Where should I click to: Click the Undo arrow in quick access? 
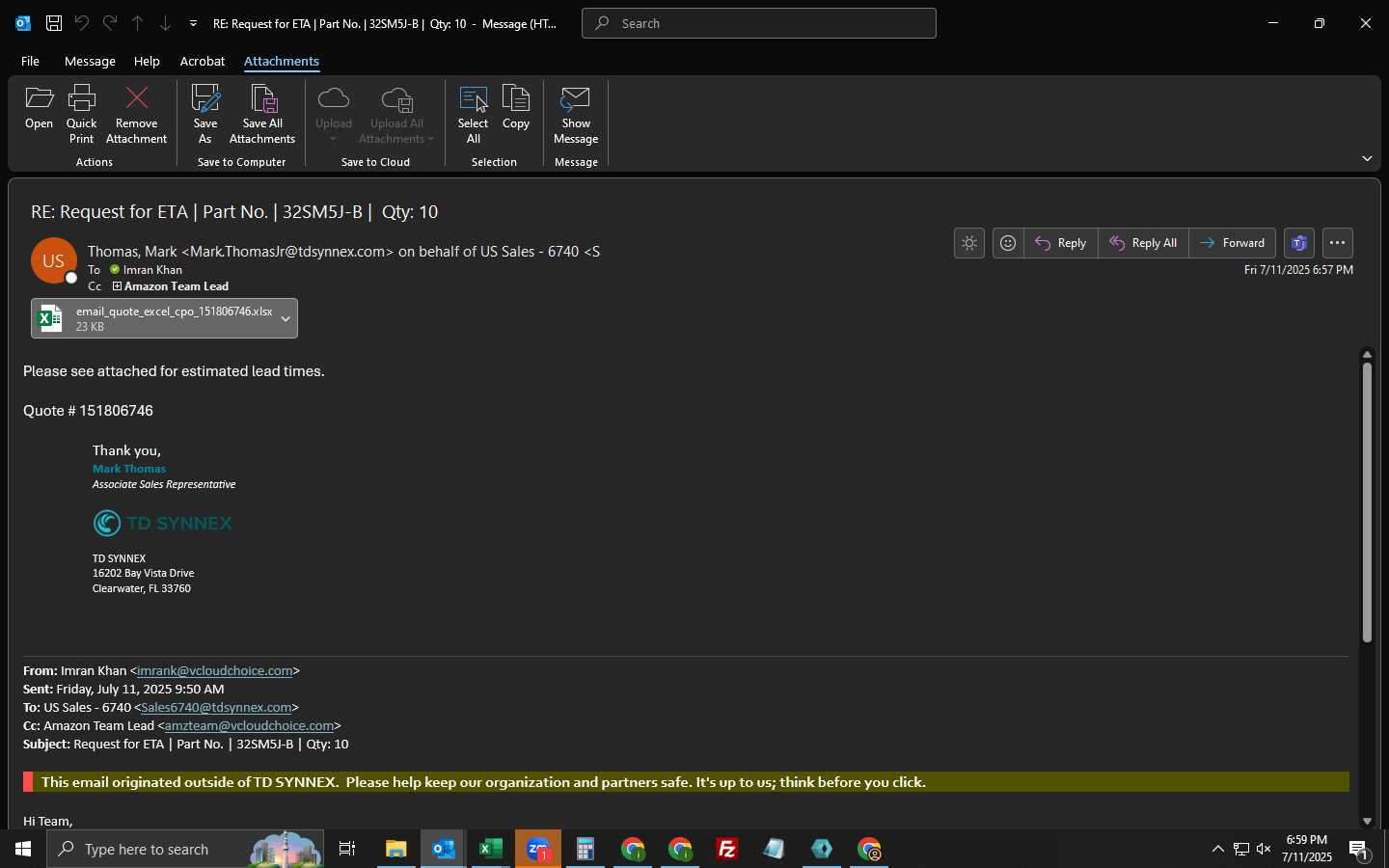[x=82, y=23]
